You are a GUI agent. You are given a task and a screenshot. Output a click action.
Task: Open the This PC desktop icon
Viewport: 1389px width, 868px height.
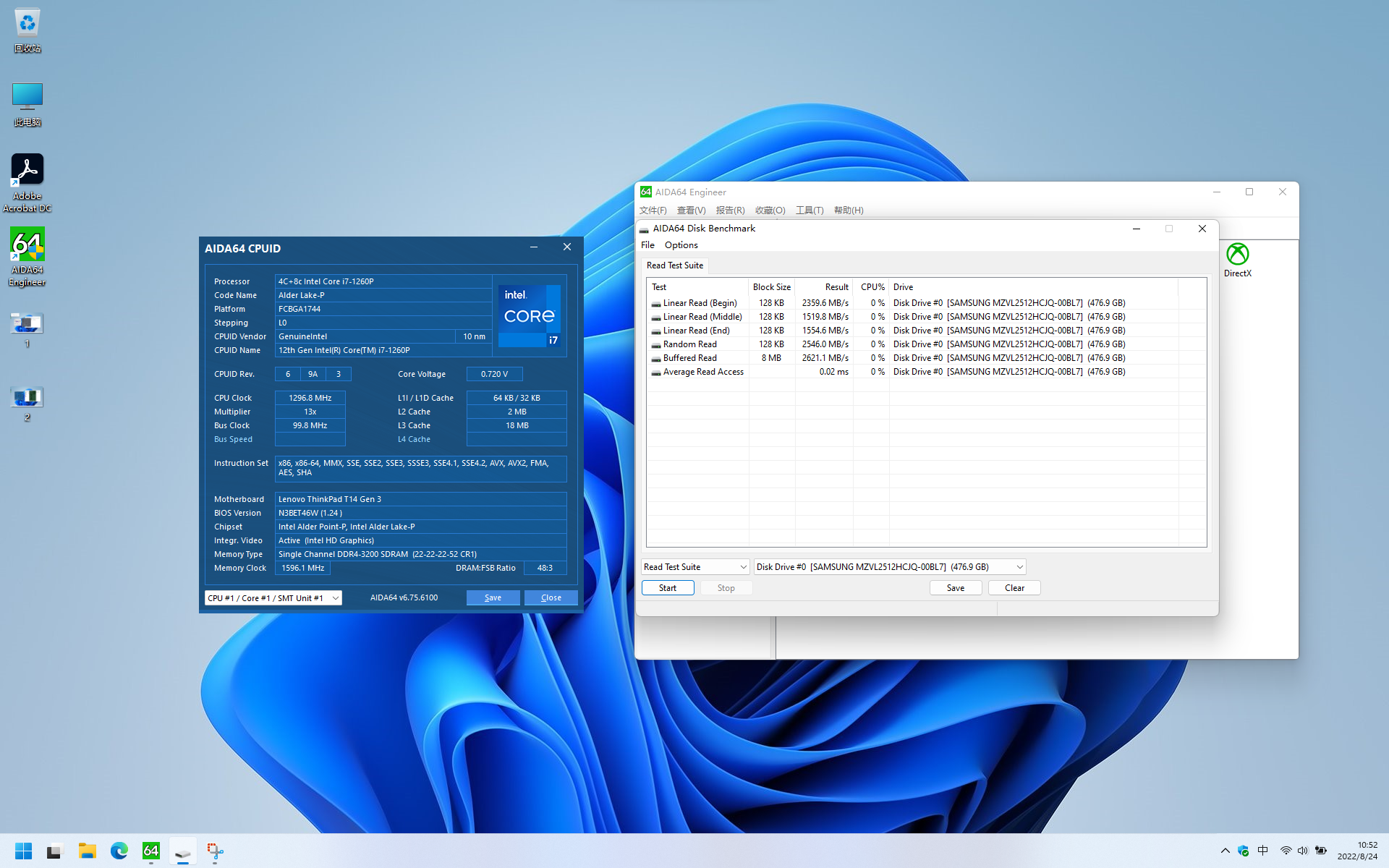(x=27, y=103)
